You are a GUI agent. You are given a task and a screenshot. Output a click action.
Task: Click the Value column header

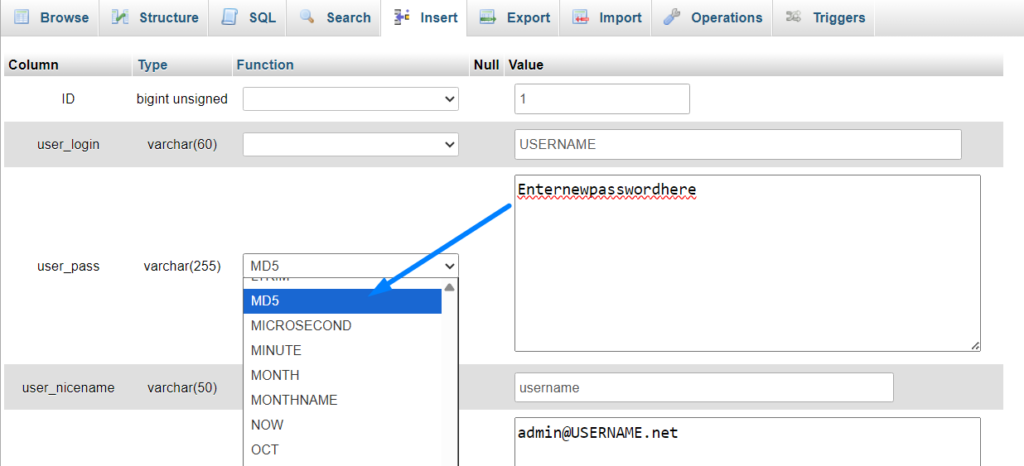[x=526, y=65]
